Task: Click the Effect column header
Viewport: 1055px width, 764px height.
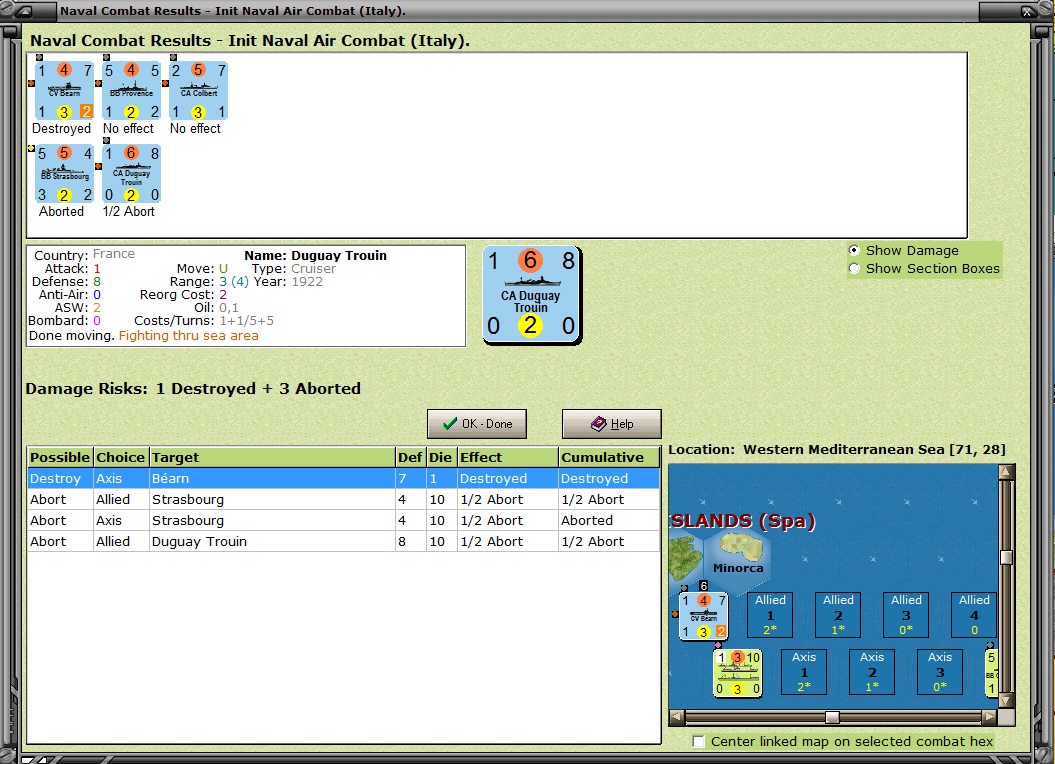Action: 507,457
